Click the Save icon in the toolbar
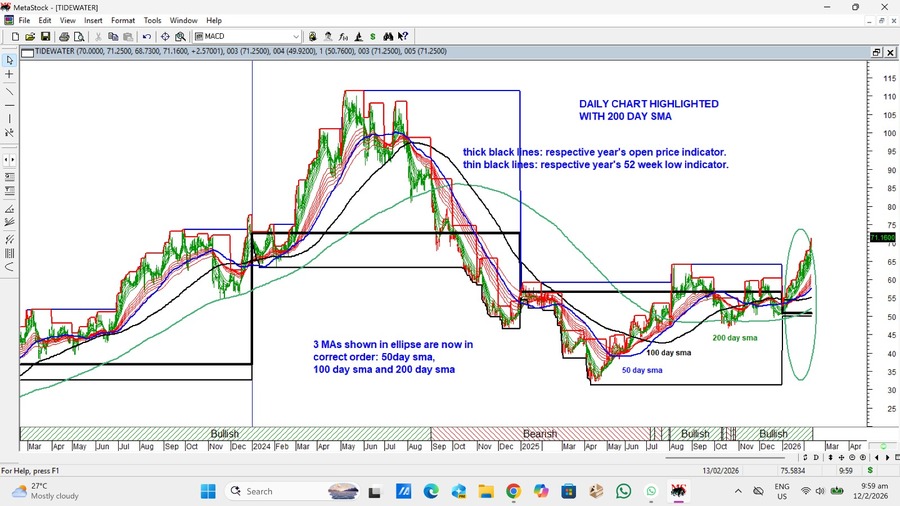900x506 pixels. pyautogui.click(x=44, y=37)
